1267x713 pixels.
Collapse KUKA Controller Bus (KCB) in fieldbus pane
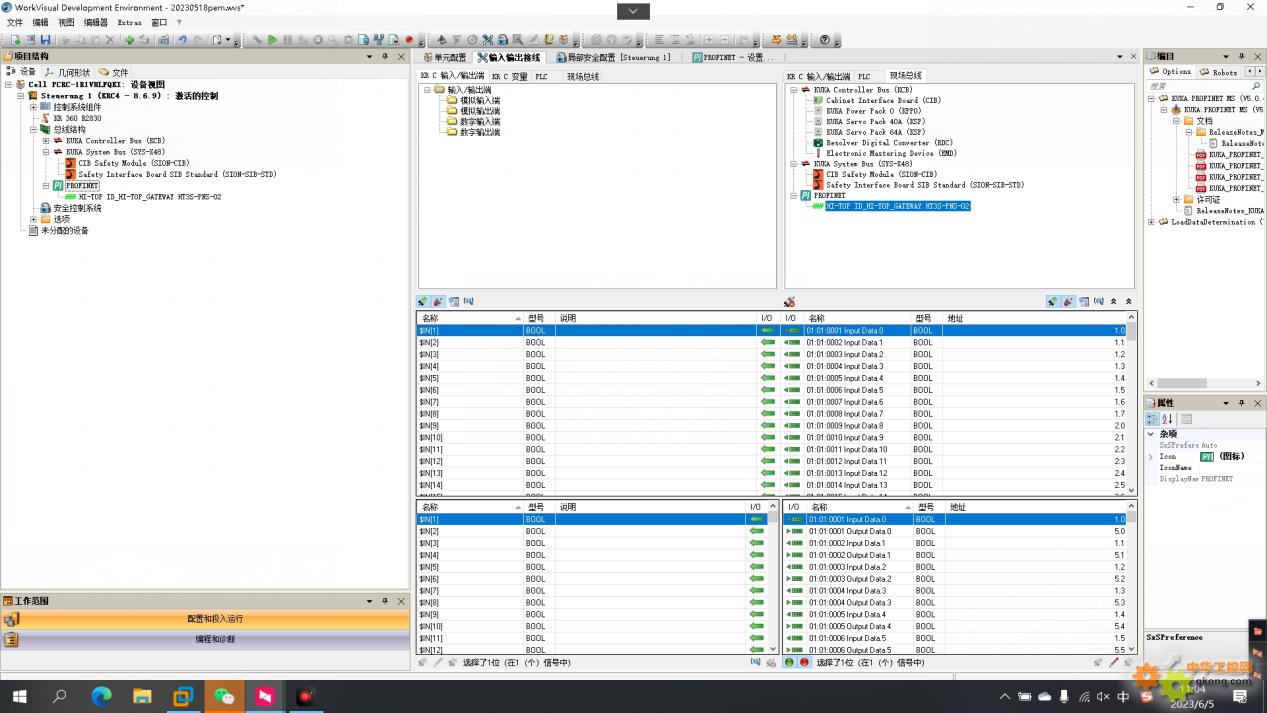click(794, 90)
